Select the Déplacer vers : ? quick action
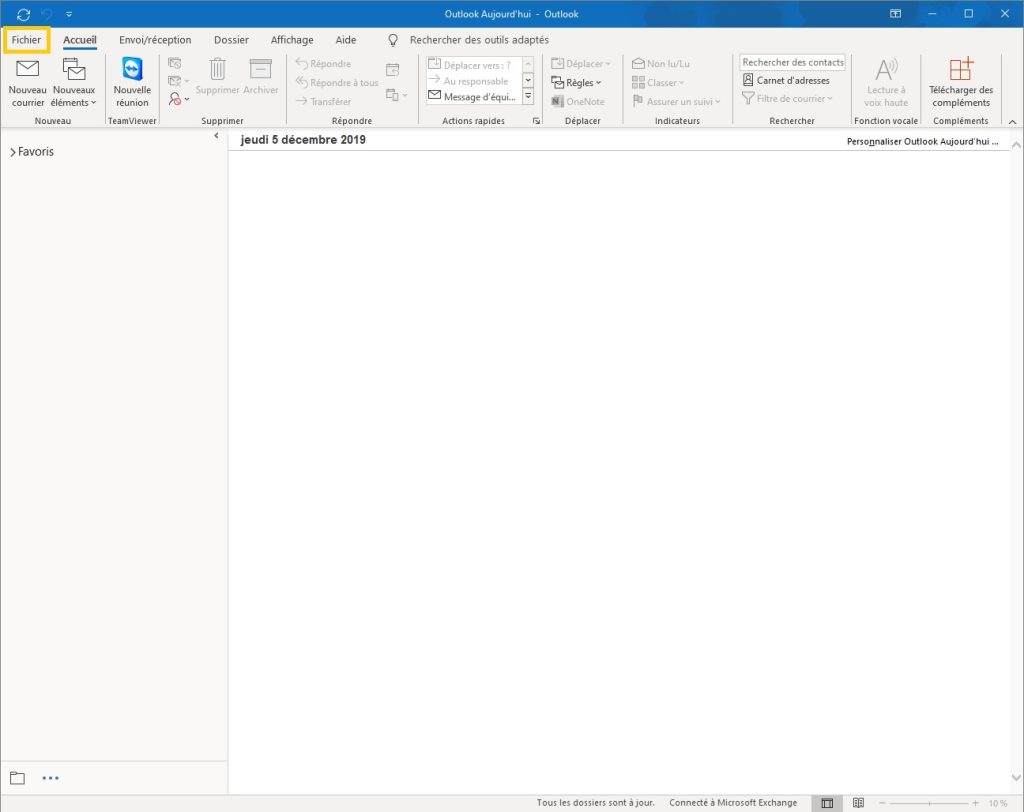The width and height of the screenshot is (1024, 812). [x=474, y=64]
